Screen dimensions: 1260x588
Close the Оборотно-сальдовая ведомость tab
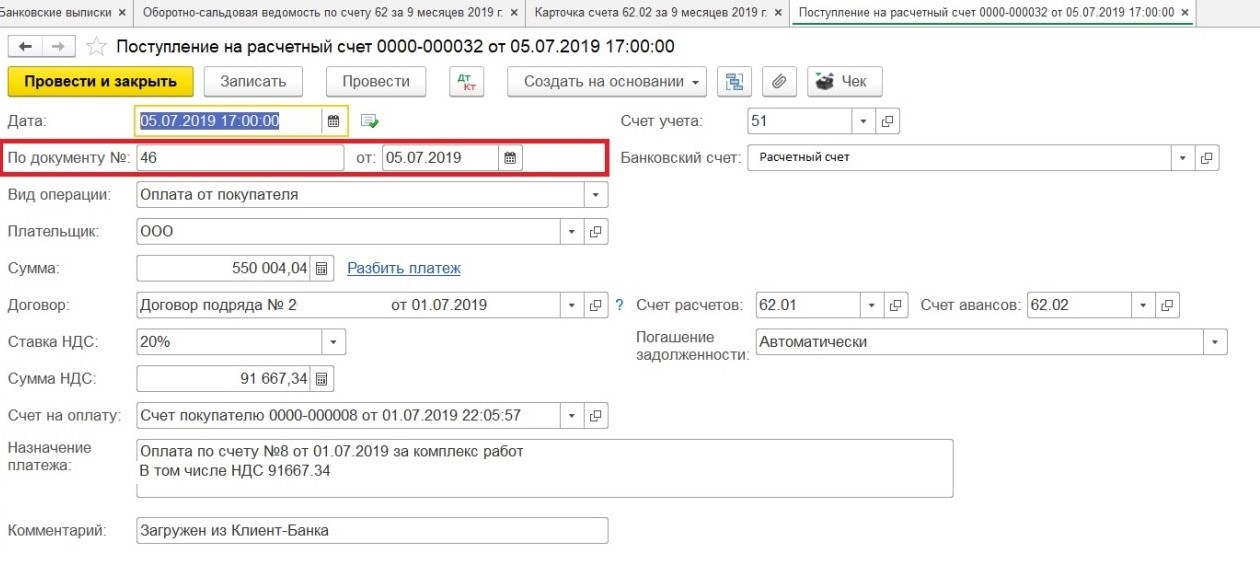click(x=514, y=13)
